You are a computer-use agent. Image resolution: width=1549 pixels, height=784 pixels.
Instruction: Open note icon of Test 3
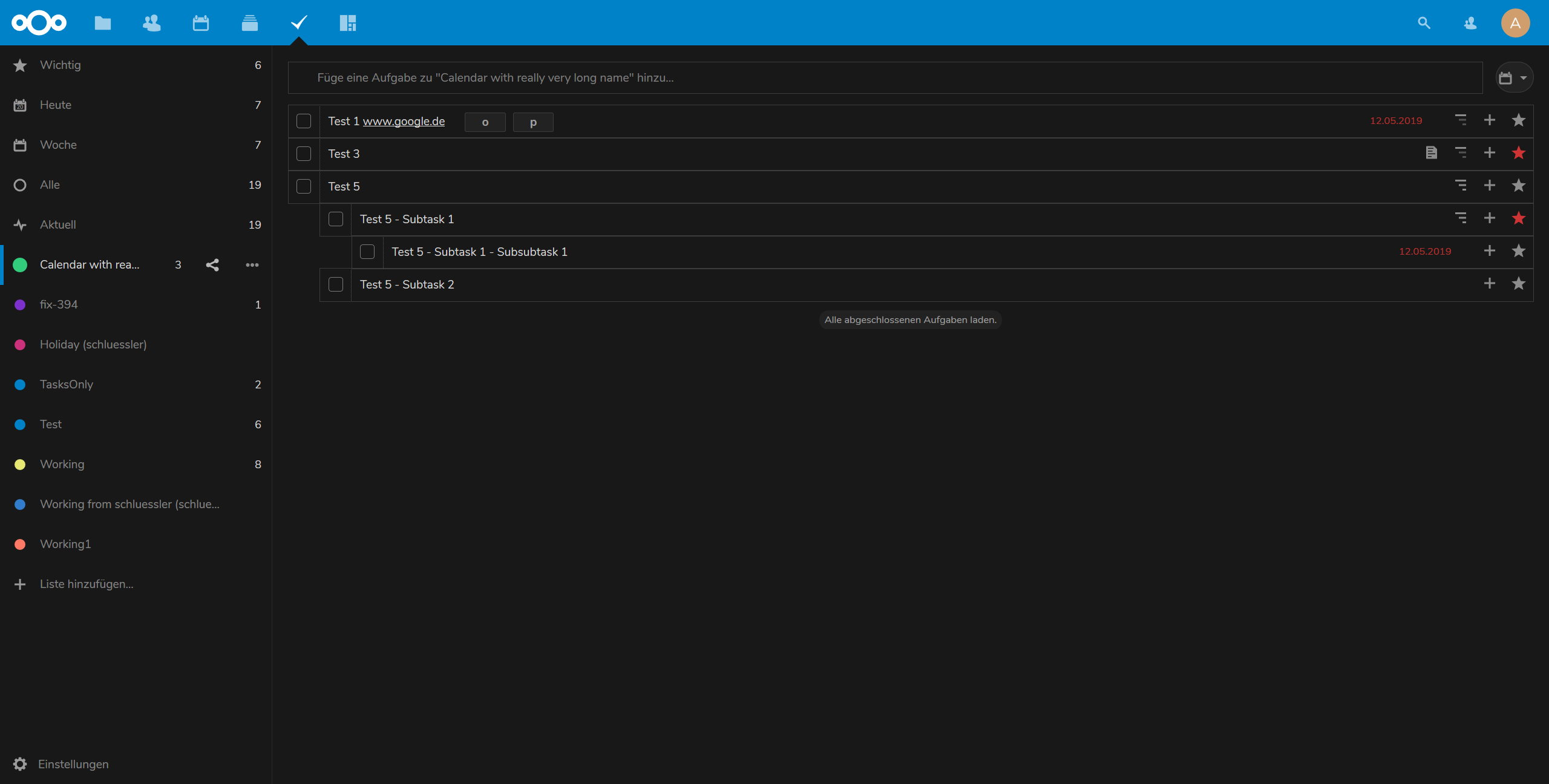1432,153
